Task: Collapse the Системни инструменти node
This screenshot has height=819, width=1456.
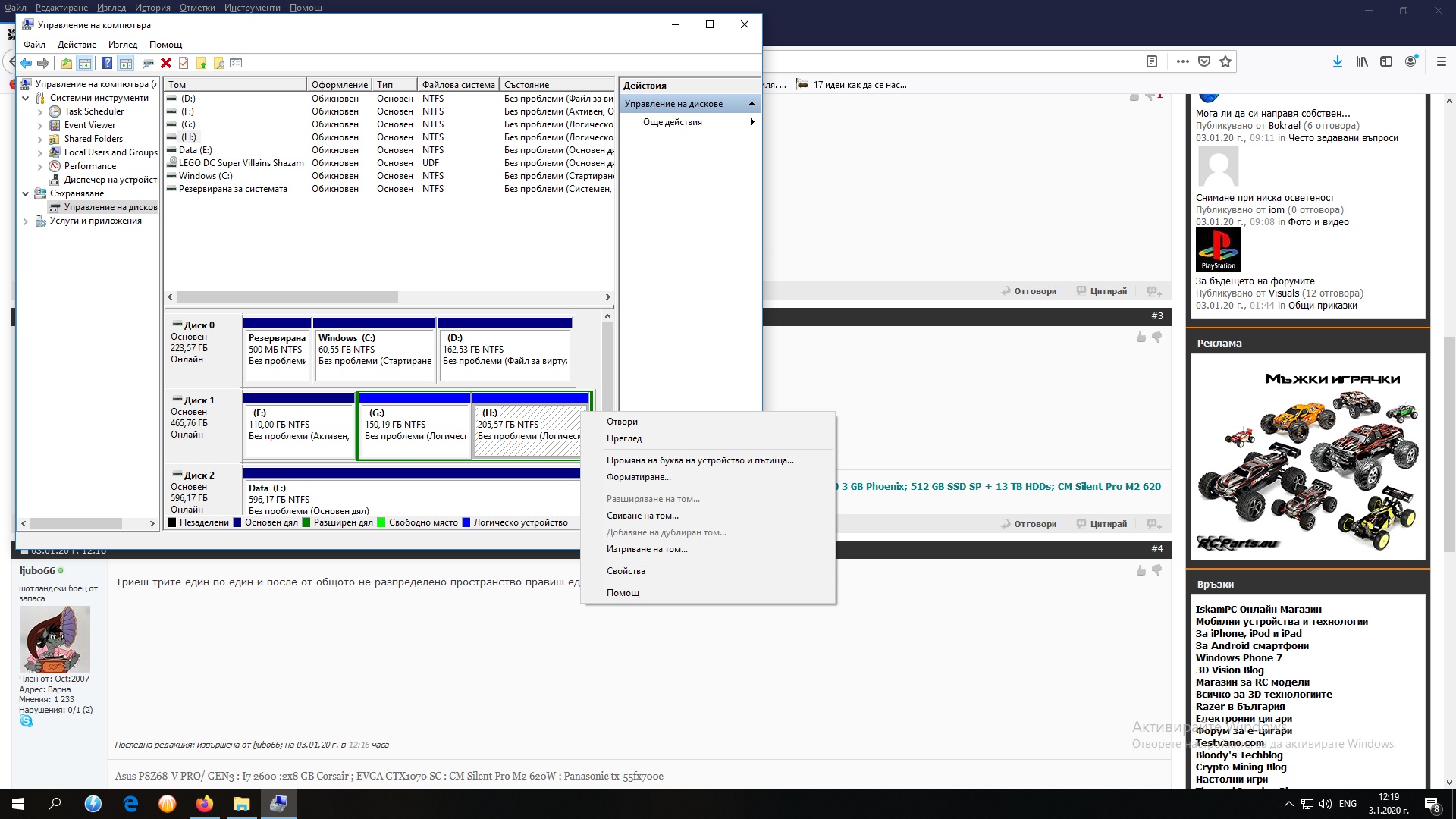Action: 26,98
